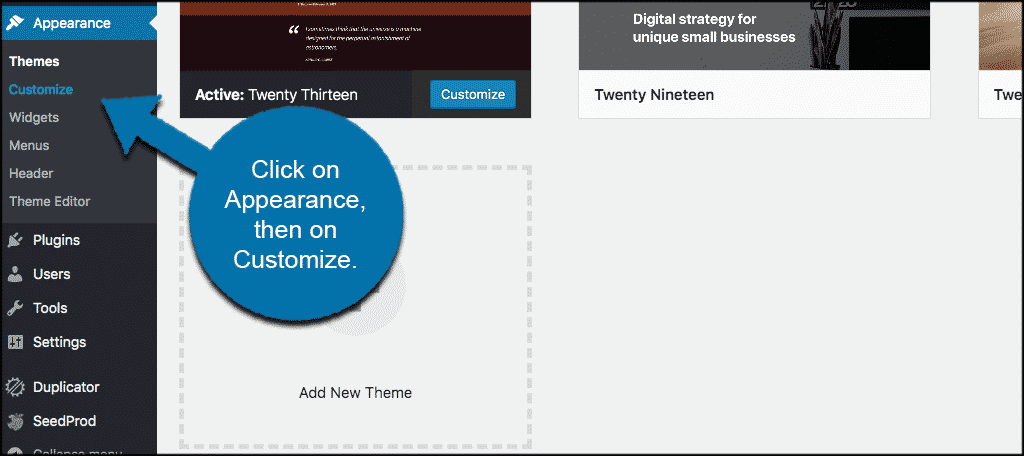Open the Appearance menu
The height and width of the screenshot is (456, 1024).
78,23
